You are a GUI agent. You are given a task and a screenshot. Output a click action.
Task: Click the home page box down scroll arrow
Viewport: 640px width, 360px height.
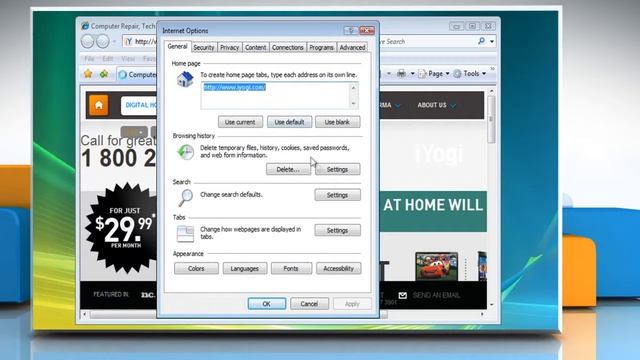(x=353, y=104)
